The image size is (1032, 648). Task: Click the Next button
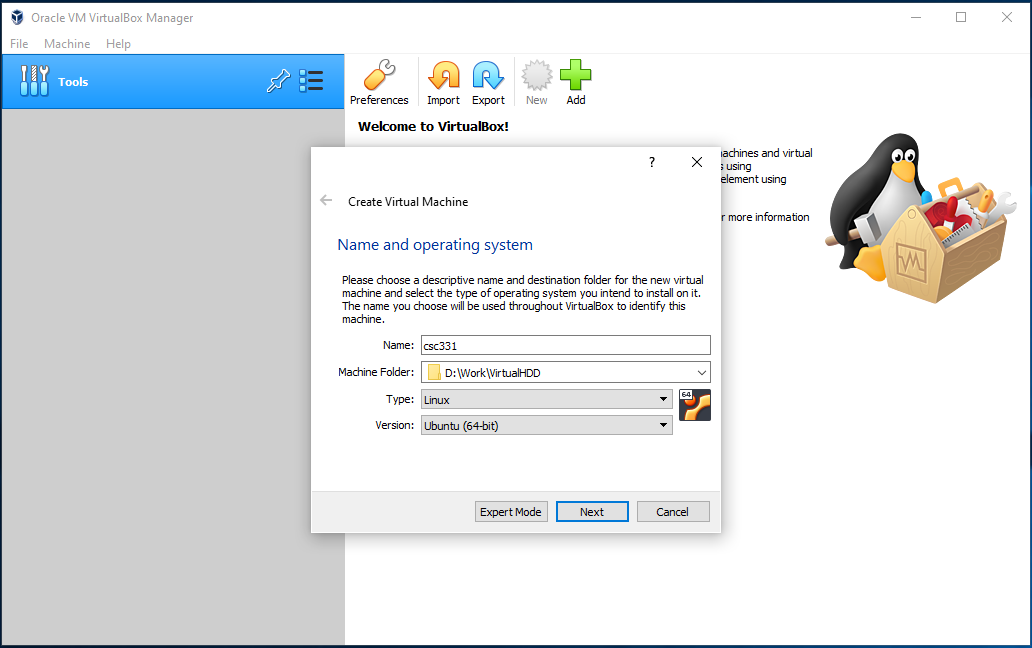[x=592, y=512]
